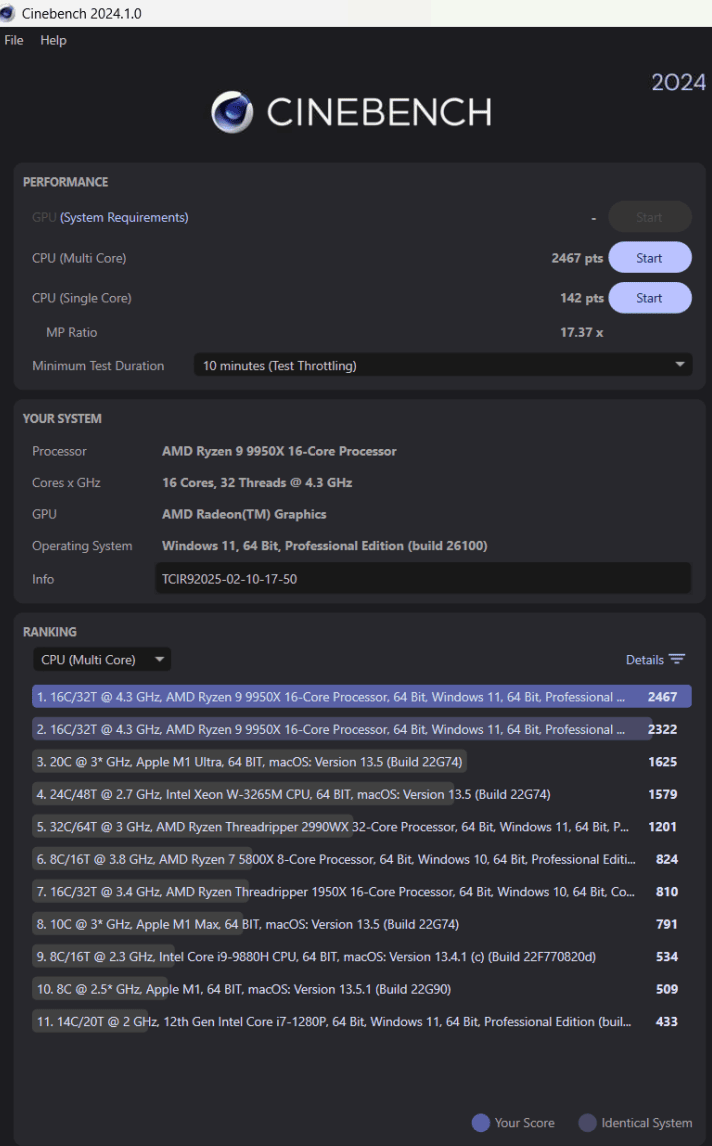This screenshot has width=712, height=1146.
Task: Click the MP Ratio value 17.37 x
Action: point(582,332)
